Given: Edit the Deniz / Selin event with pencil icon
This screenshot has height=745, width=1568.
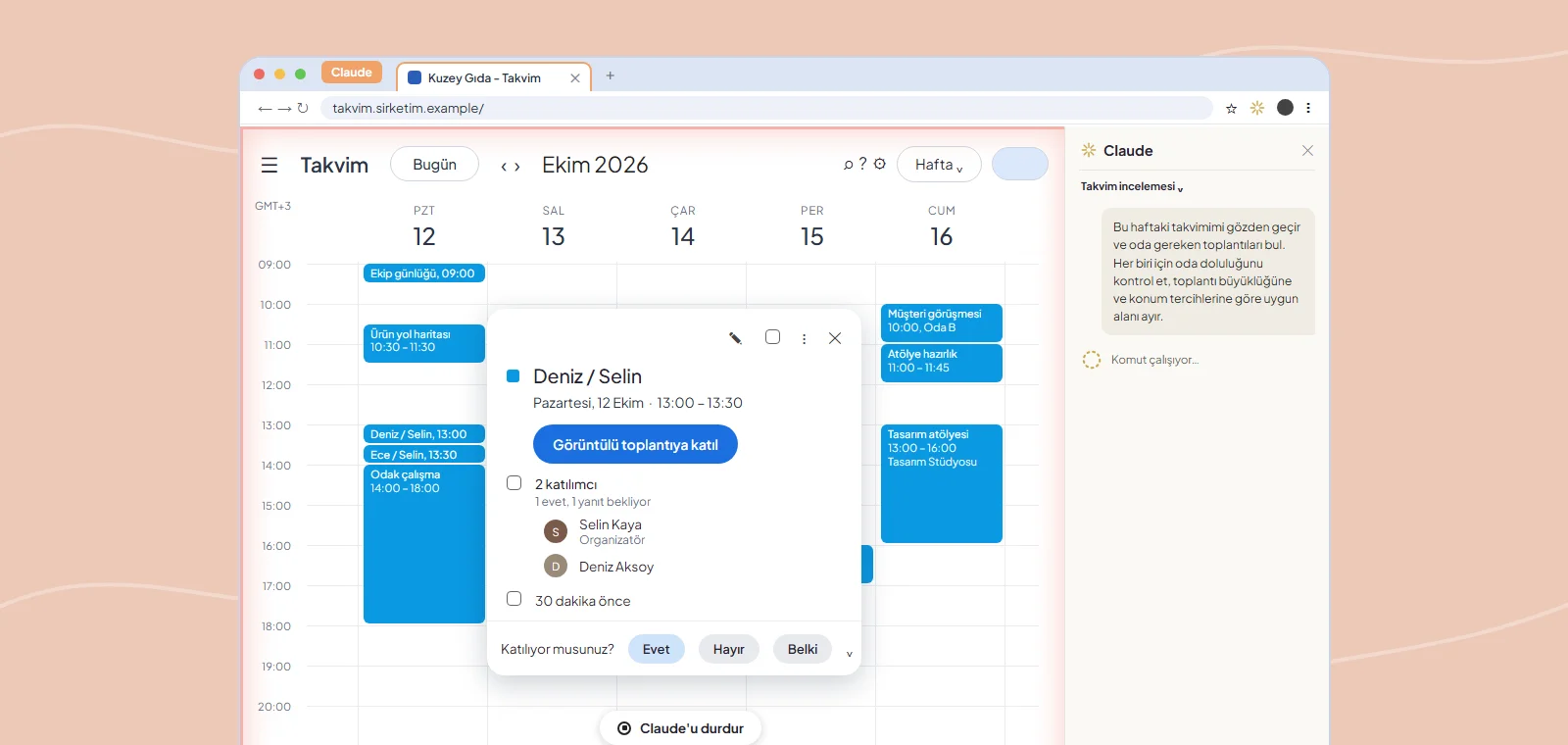Looking at the screenshot, I should pyautogui.click(x=735, y=338).
